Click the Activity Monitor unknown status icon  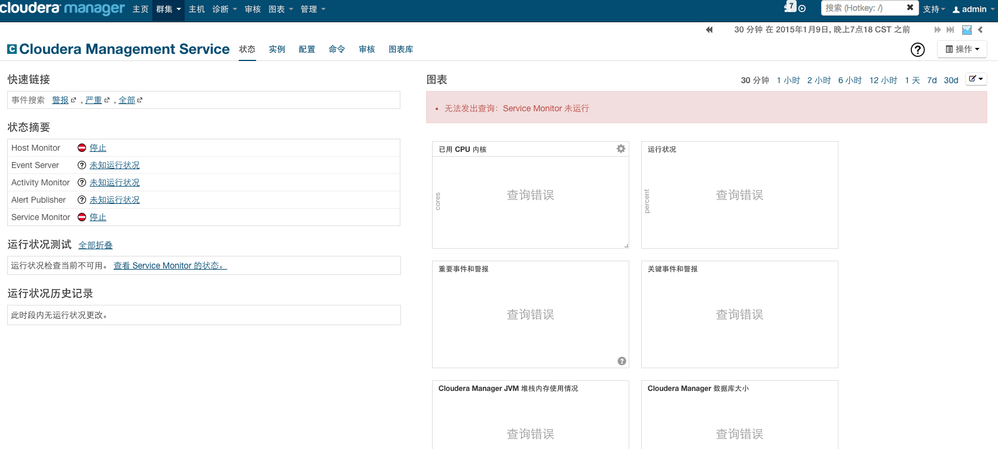pos(81,183)
